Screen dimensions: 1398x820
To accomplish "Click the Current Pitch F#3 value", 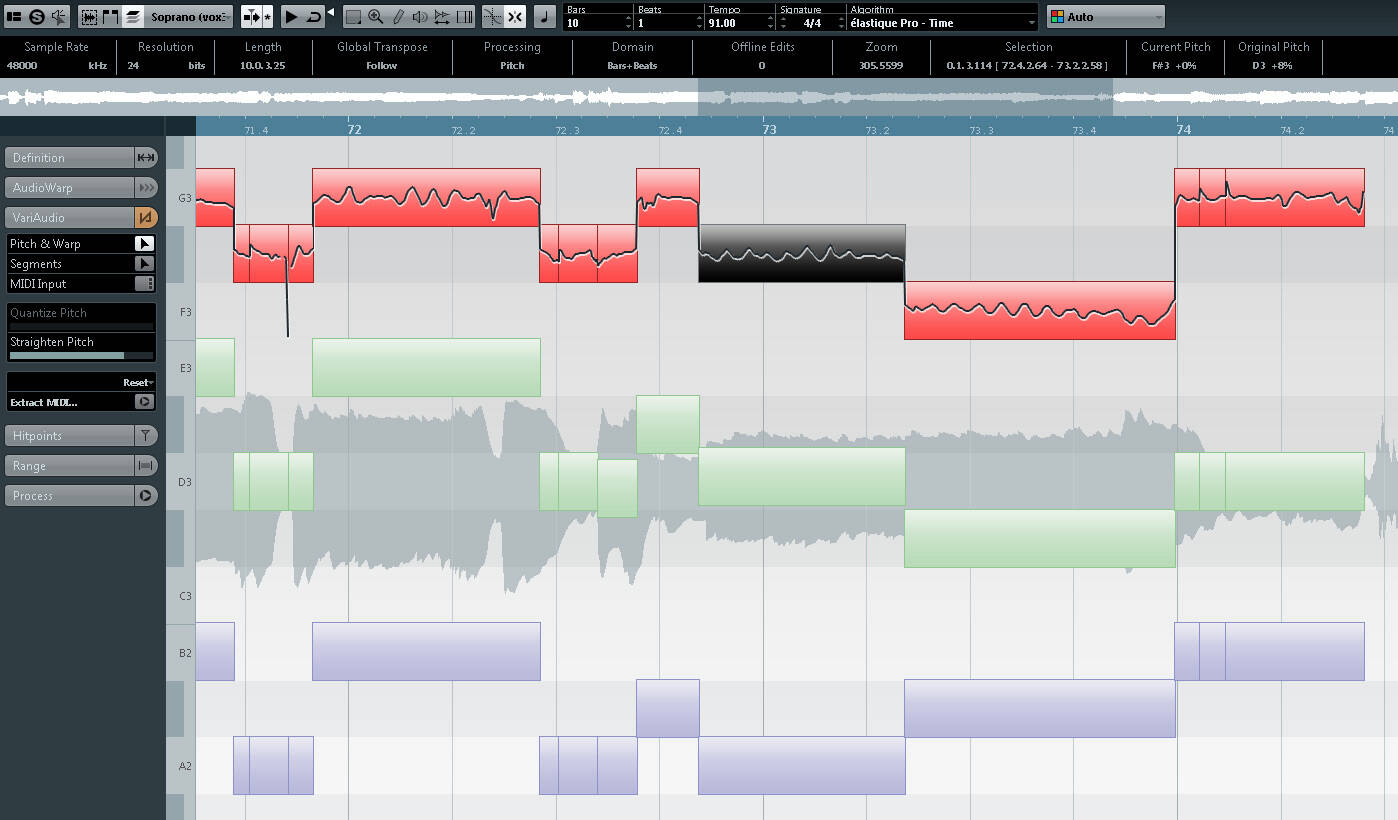I will (x=1176, y=65).
